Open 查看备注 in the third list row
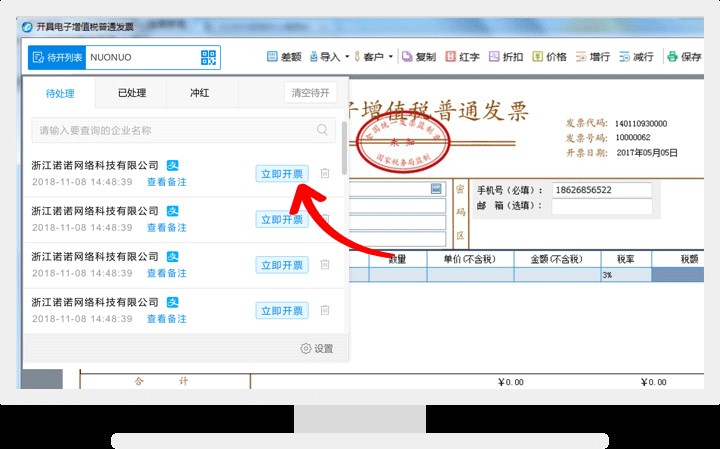 click(167, 273)
